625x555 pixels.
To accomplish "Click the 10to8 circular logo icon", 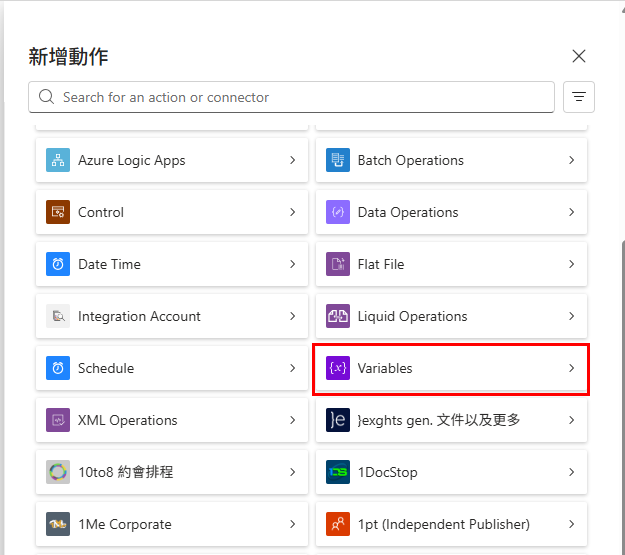I will click(58, 472).
